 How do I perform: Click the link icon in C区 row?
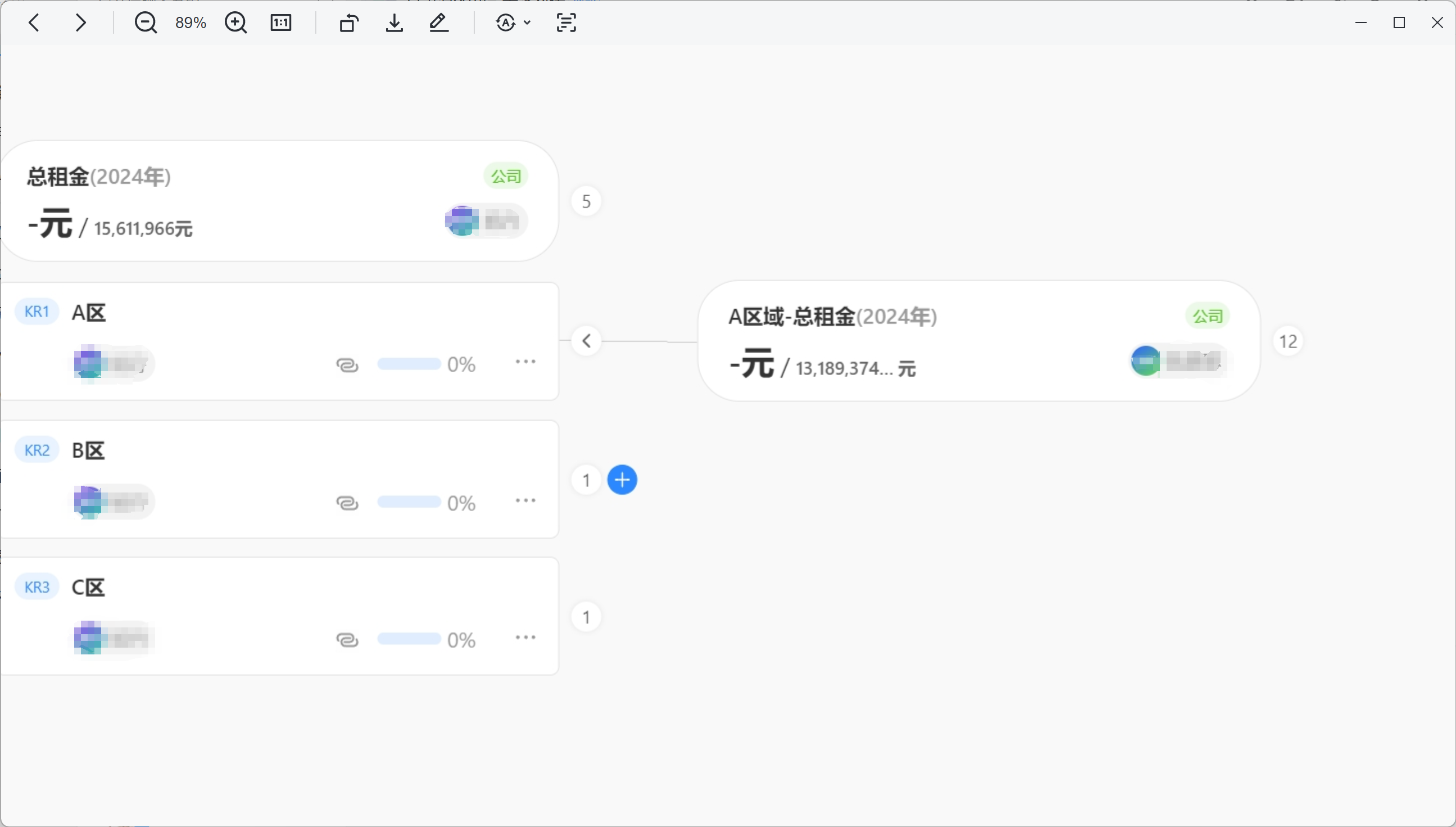tap(347, 640)
